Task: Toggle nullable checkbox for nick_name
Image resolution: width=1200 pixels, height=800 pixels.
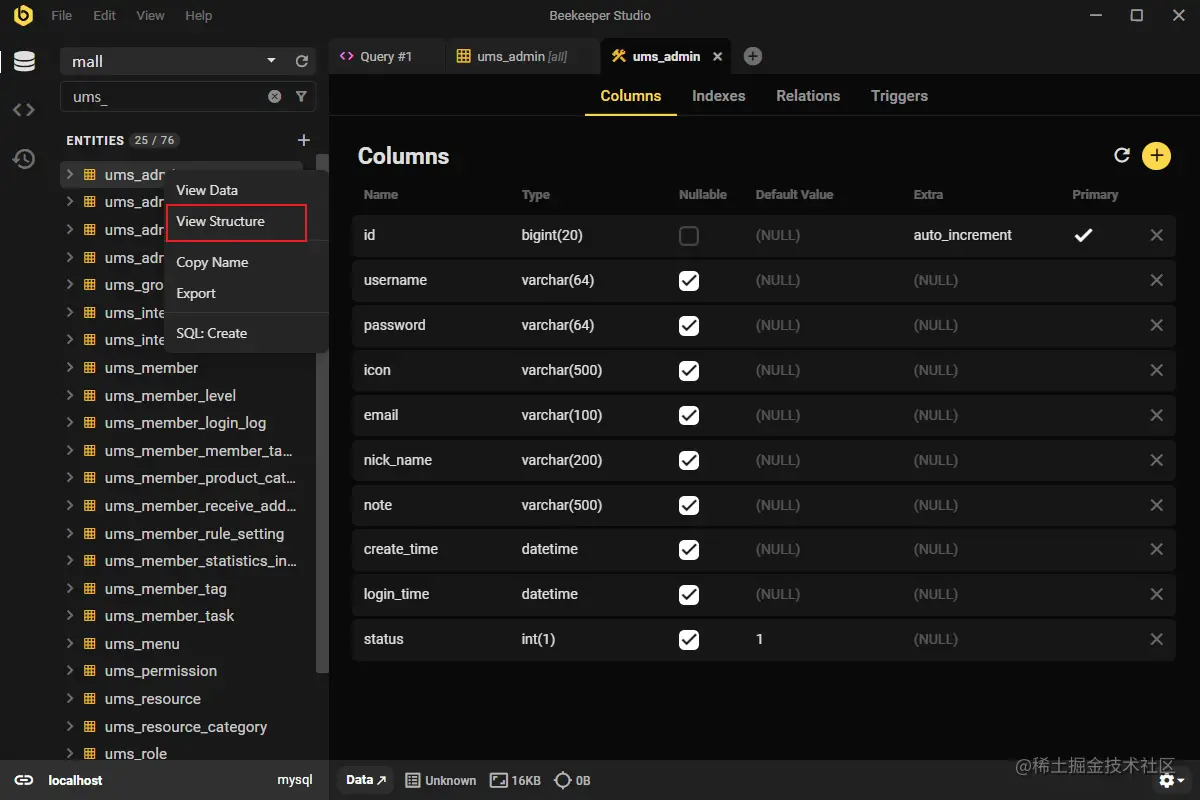Action: [x=689, y=461]
